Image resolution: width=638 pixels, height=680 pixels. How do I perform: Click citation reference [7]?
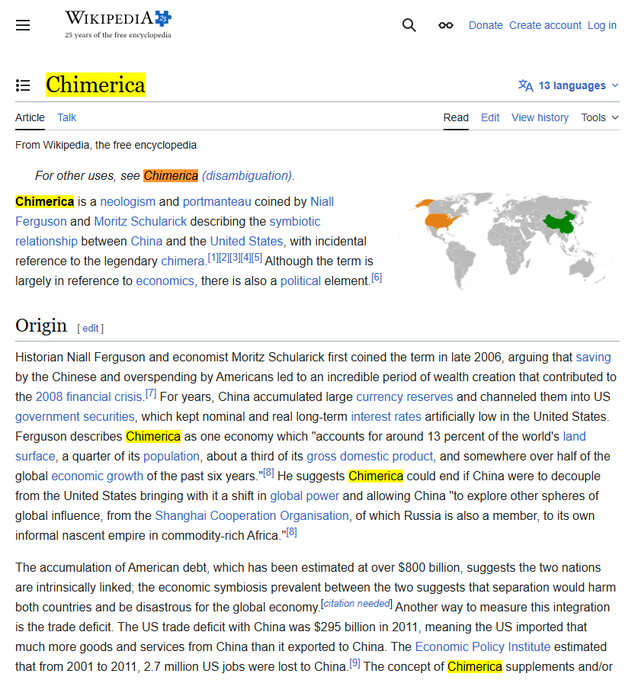tap(151, 393)
